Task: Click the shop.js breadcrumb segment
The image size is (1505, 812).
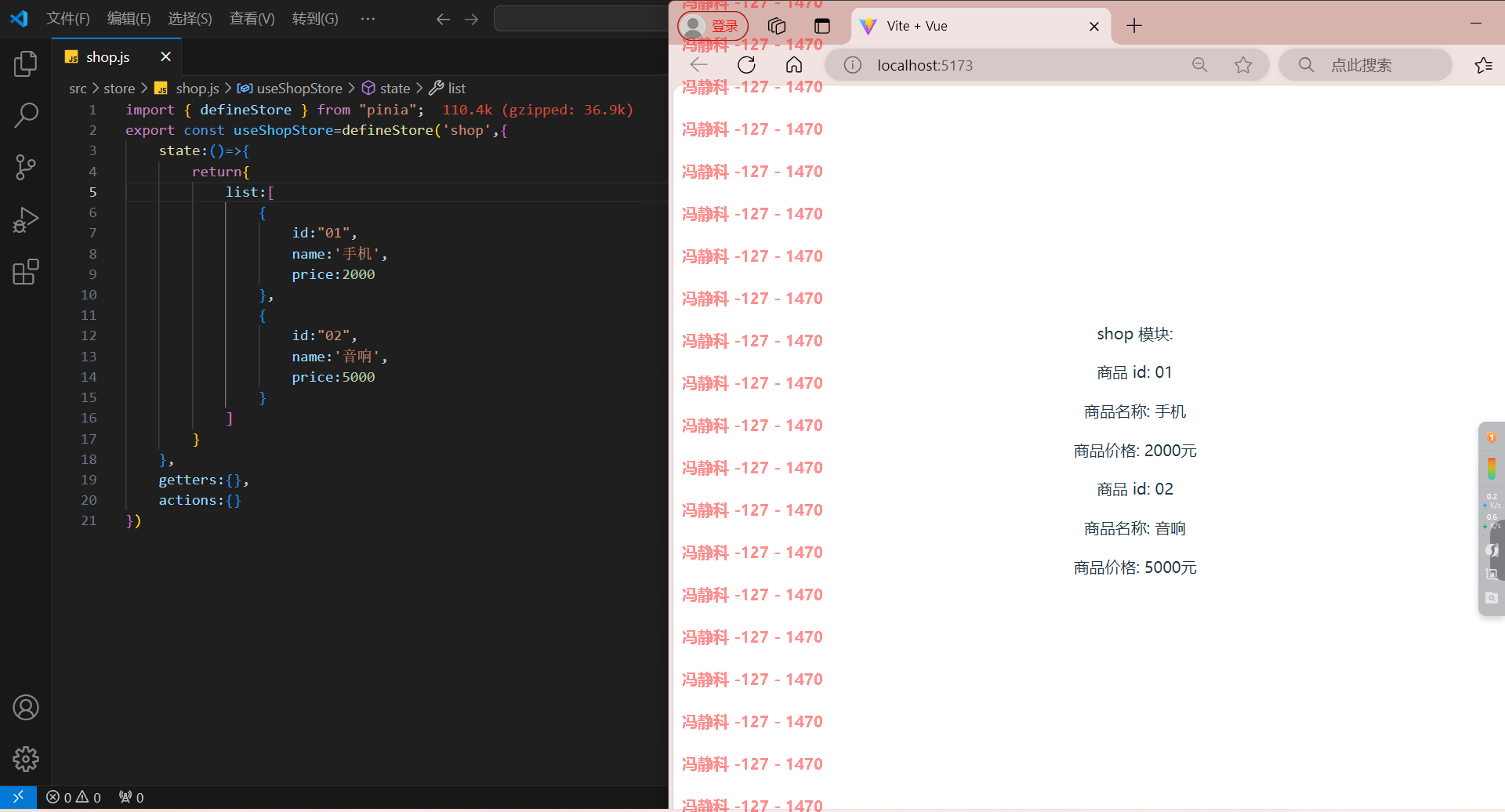Action: click(187, 89)
